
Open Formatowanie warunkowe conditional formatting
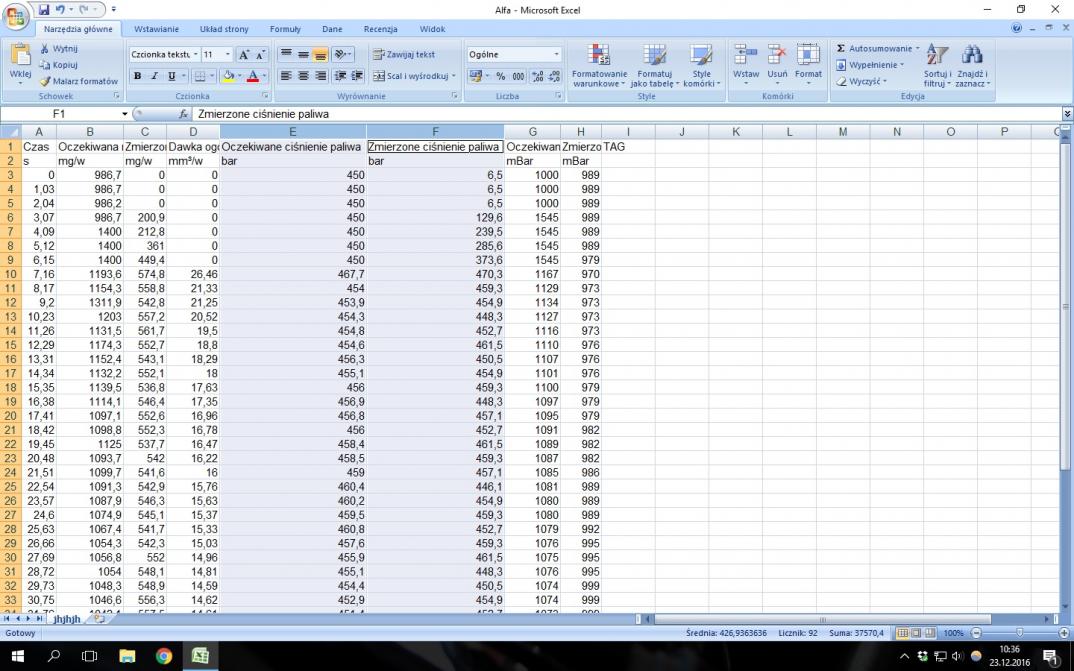click(x=599, y=68)
